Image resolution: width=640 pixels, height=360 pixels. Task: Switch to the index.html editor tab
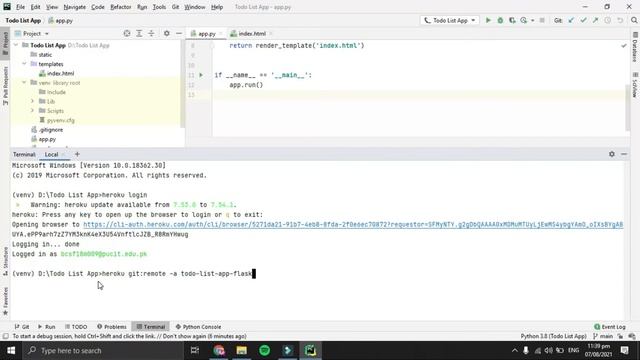pos(251,33)
